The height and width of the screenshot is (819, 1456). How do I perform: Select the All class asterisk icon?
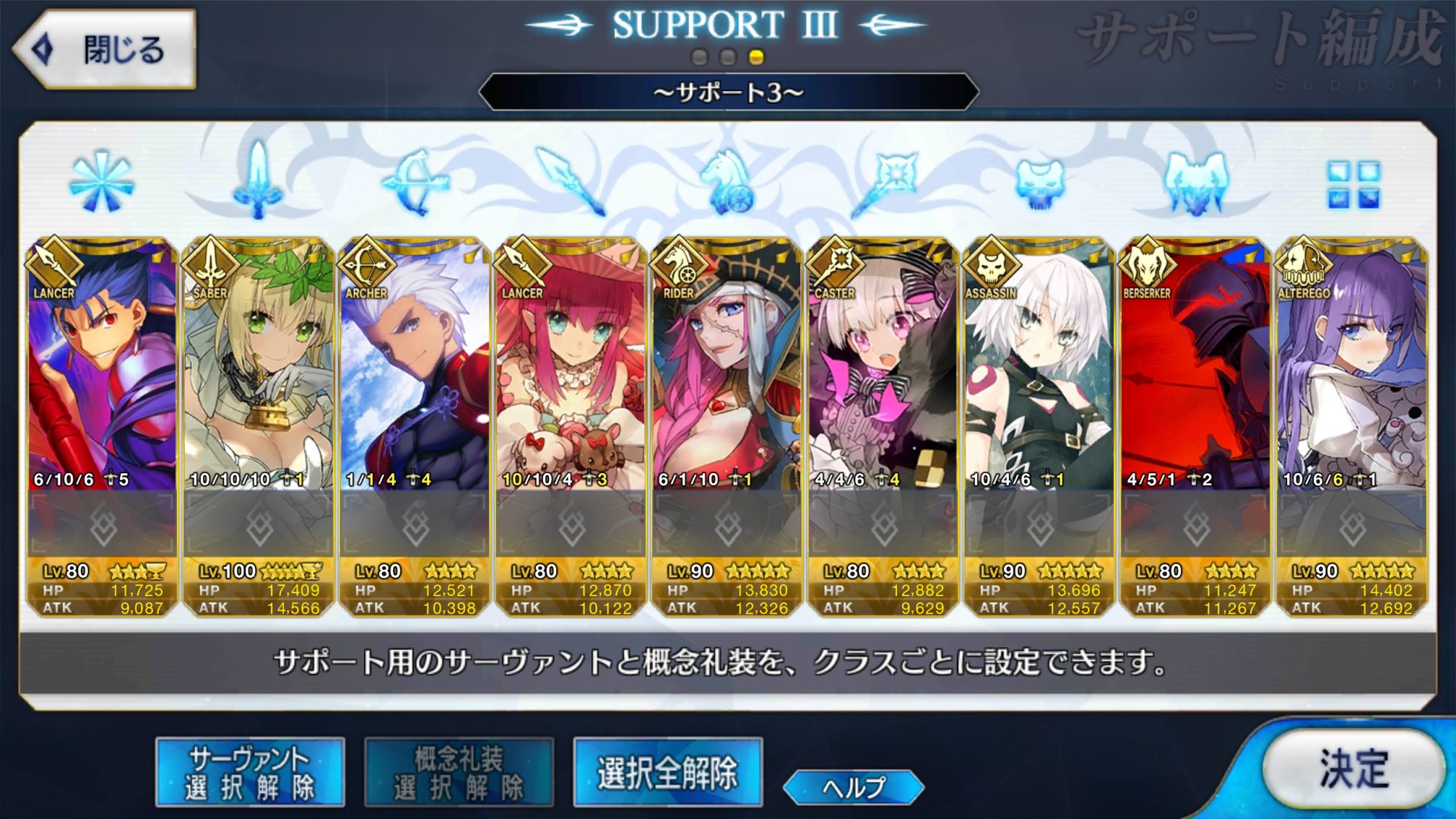point(102,182)
